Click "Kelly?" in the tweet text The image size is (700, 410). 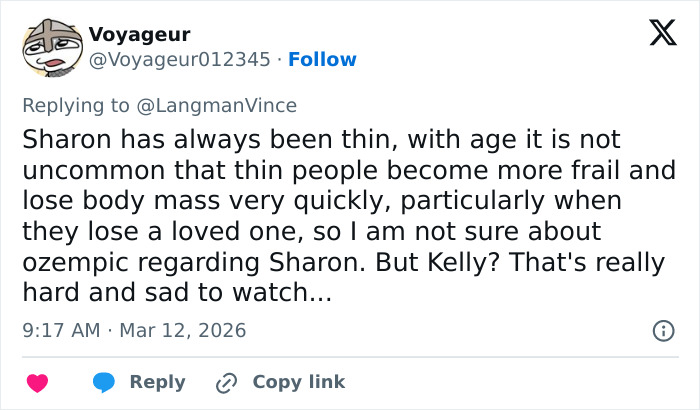click(556, 263)
